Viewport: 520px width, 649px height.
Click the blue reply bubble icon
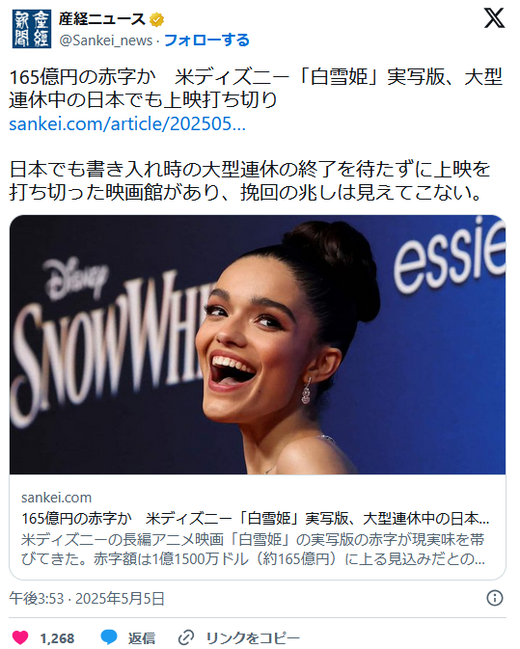coord(109,637)
